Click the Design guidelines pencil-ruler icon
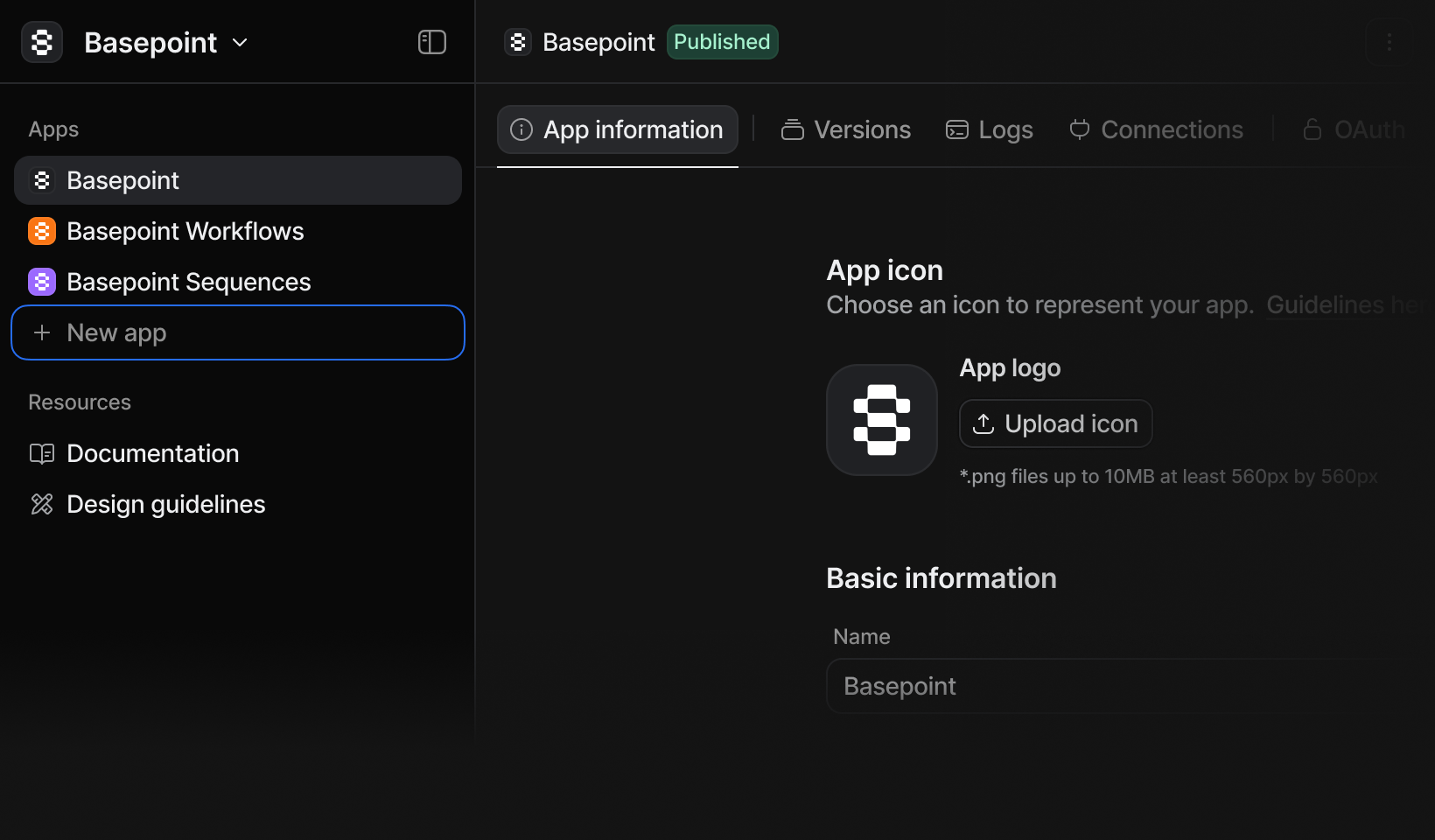 (42, 504)
